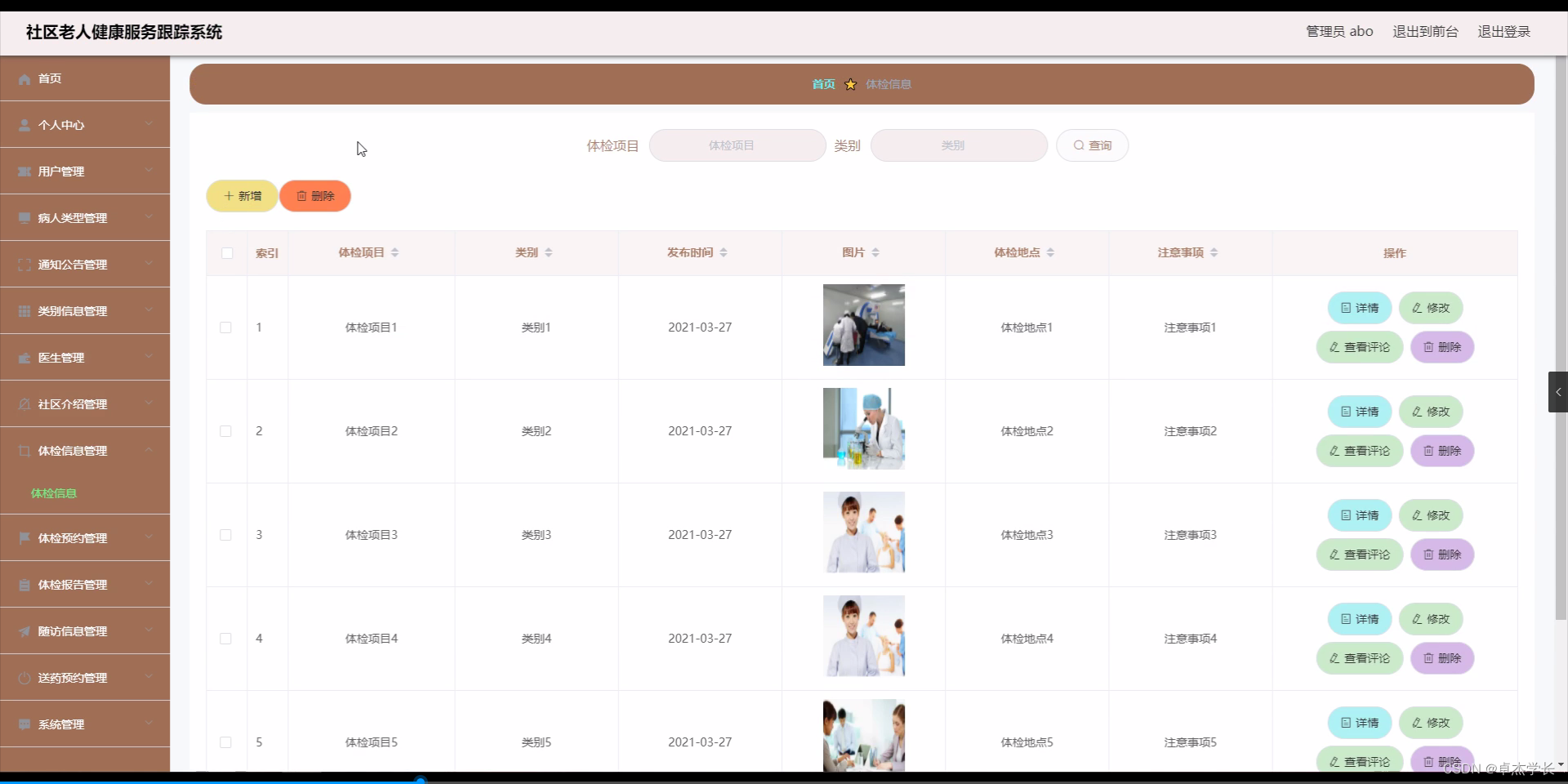Sort table by 发布时间 column arrows

click(x=724, y=252)
